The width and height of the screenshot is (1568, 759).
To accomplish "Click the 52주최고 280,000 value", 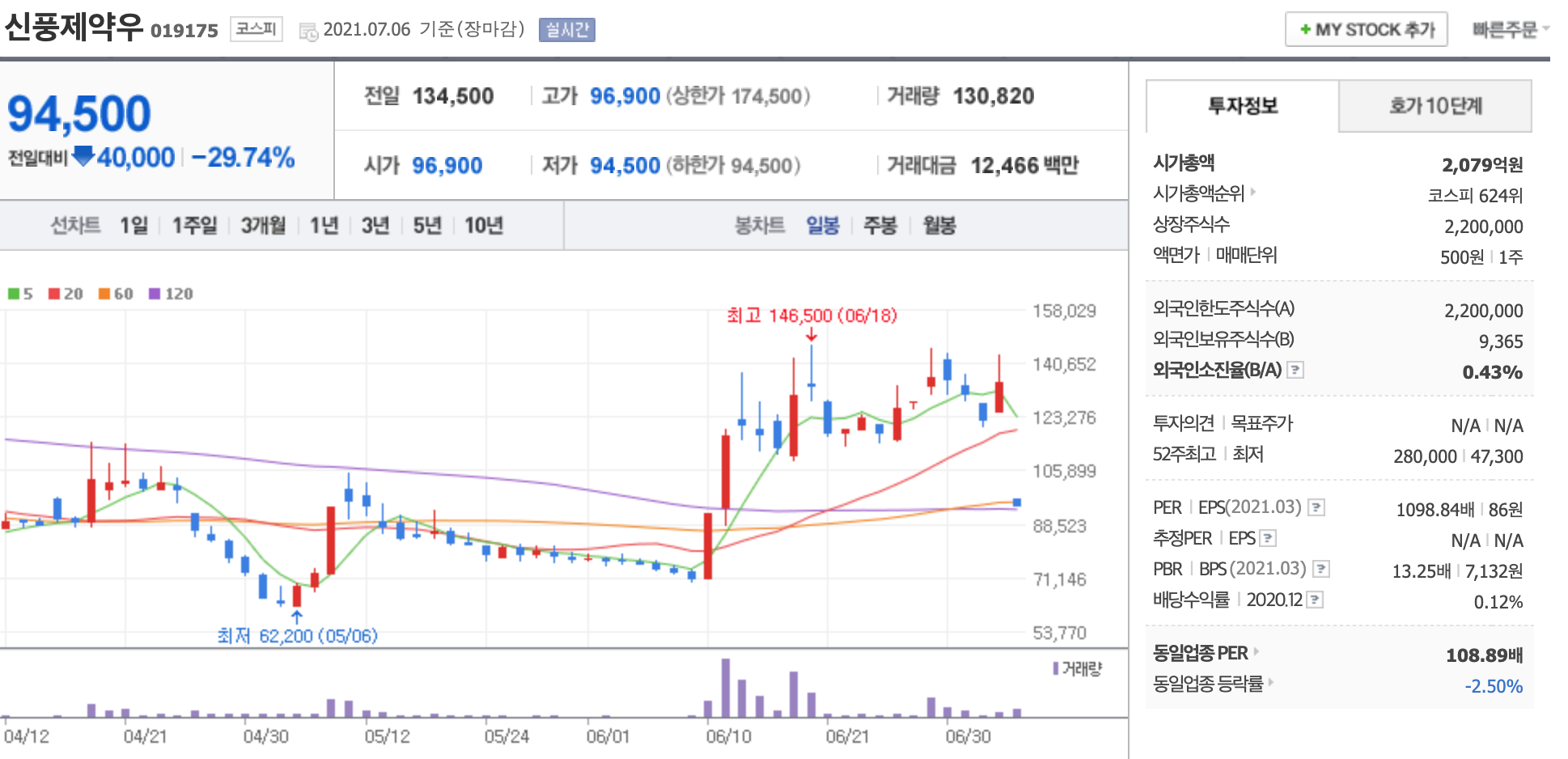I will pos(1425,456).
